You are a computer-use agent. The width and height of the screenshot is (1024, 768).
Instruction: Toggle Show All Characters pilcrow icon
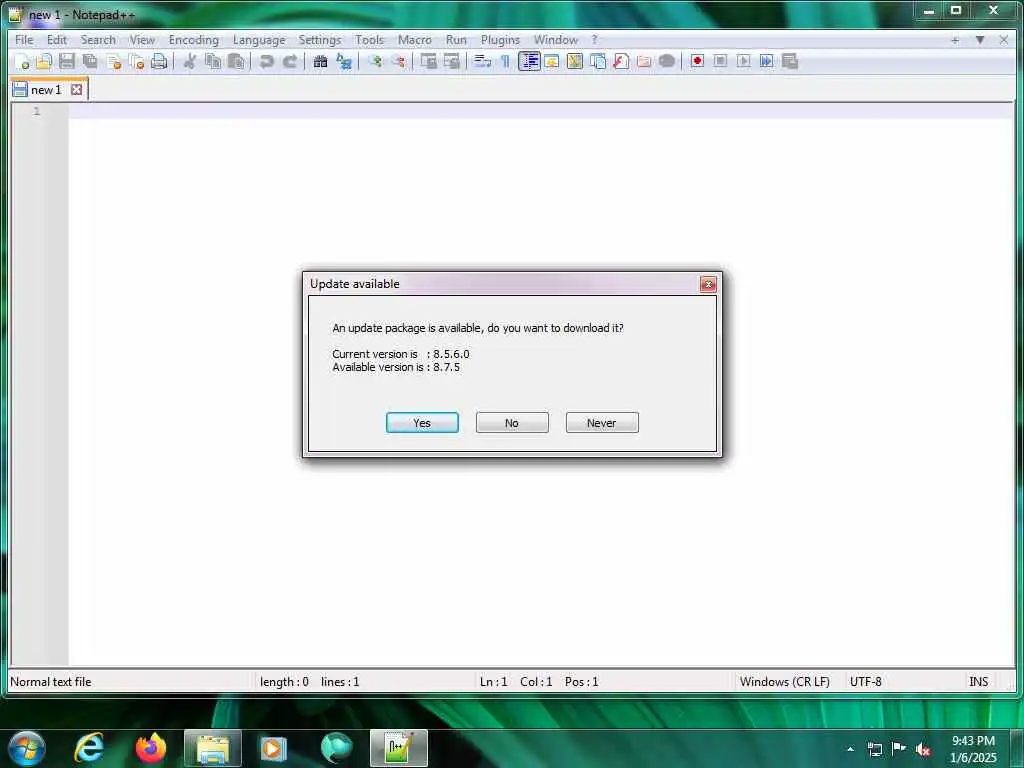click(x=505, y=61)
